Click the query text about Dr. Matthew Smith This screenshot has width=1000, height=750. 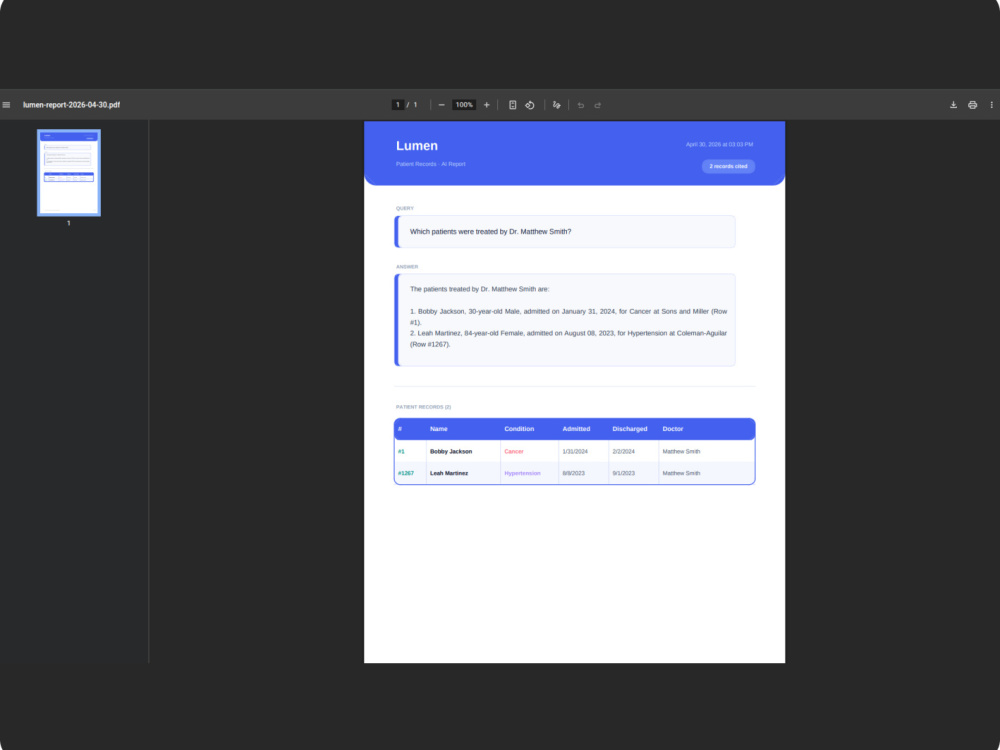[x=490, y=232]
